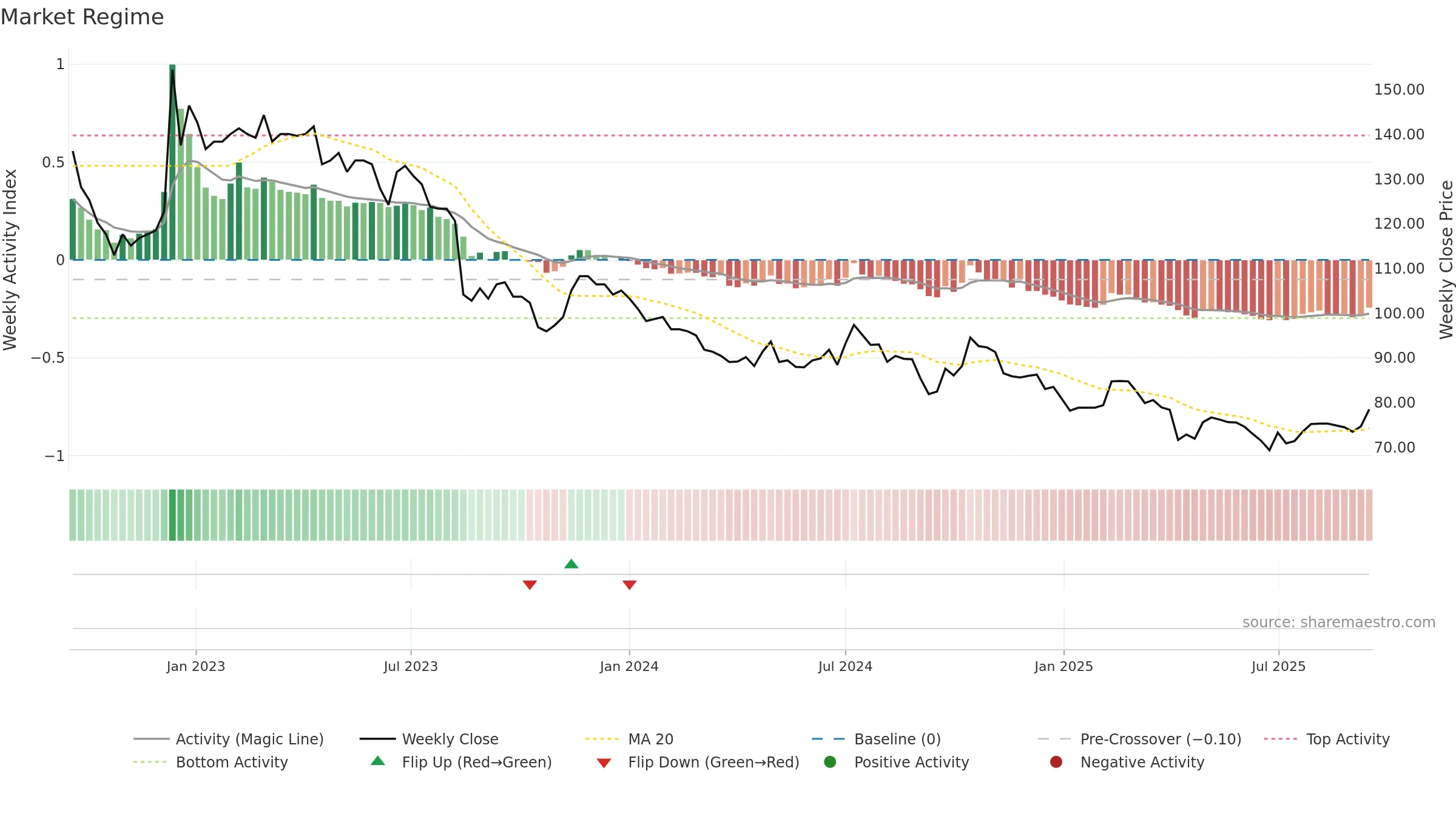Toggle Bottom Activity legend entry
Viewport: 1456px width, 819px height.
coord(211,762)
